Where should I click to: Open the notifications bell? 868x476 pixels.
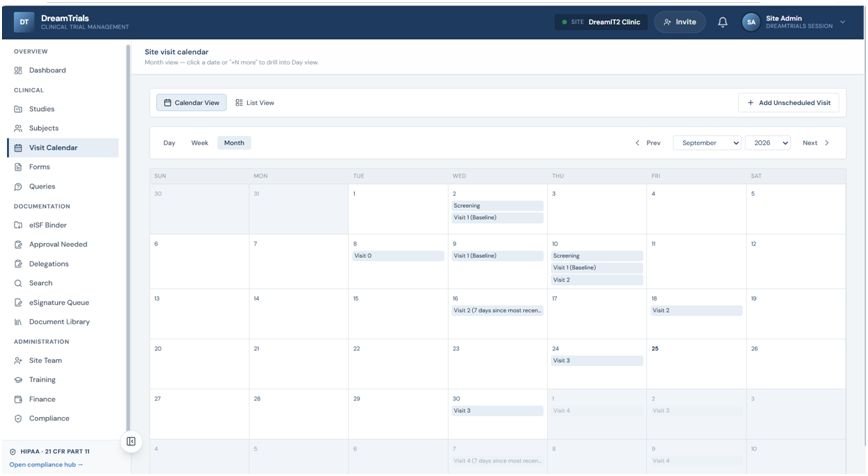click(722, 22)
